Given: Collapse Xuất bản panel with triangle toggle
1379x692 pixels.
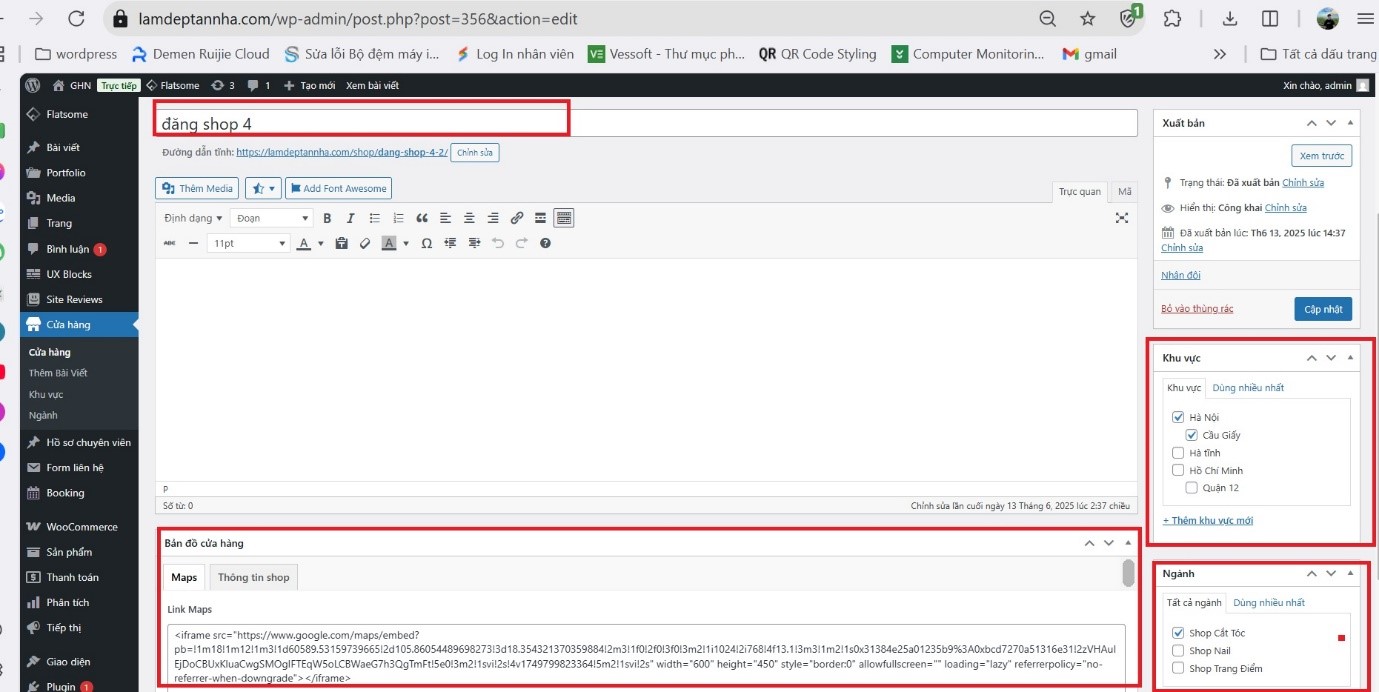Looking at the screenshot, I should tap(1350, 123).
